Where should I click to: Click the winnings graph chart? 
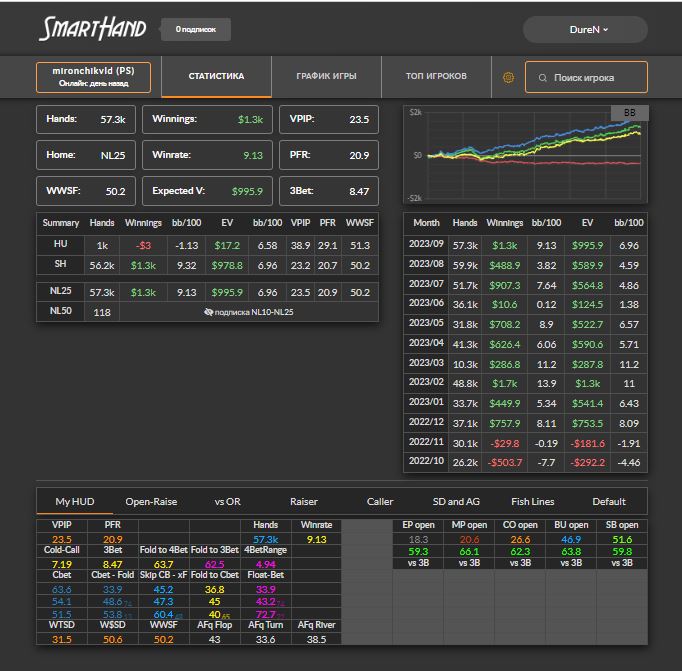click(x=525, y=154)
